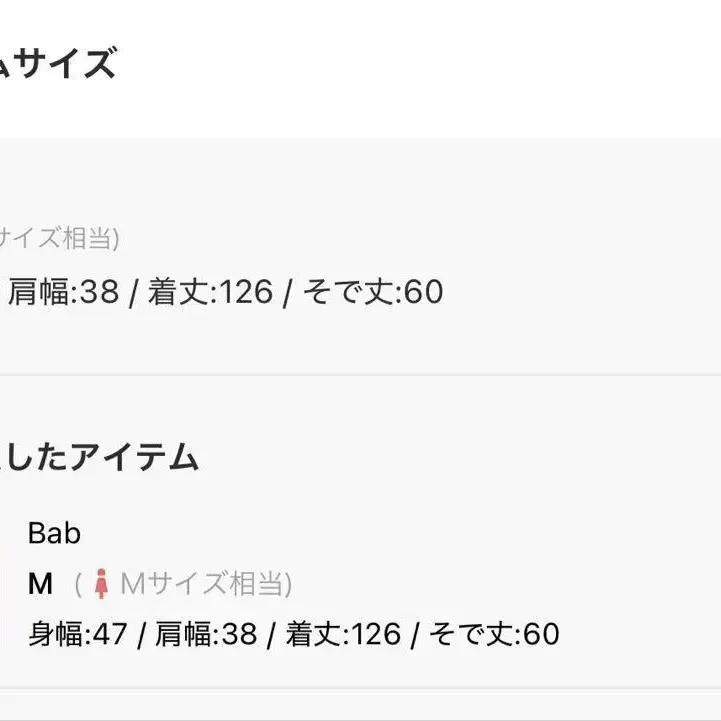Click 身幅:47 in the purchased item
Viewport: 721px width, 721px height.
[x=77, y=634]
